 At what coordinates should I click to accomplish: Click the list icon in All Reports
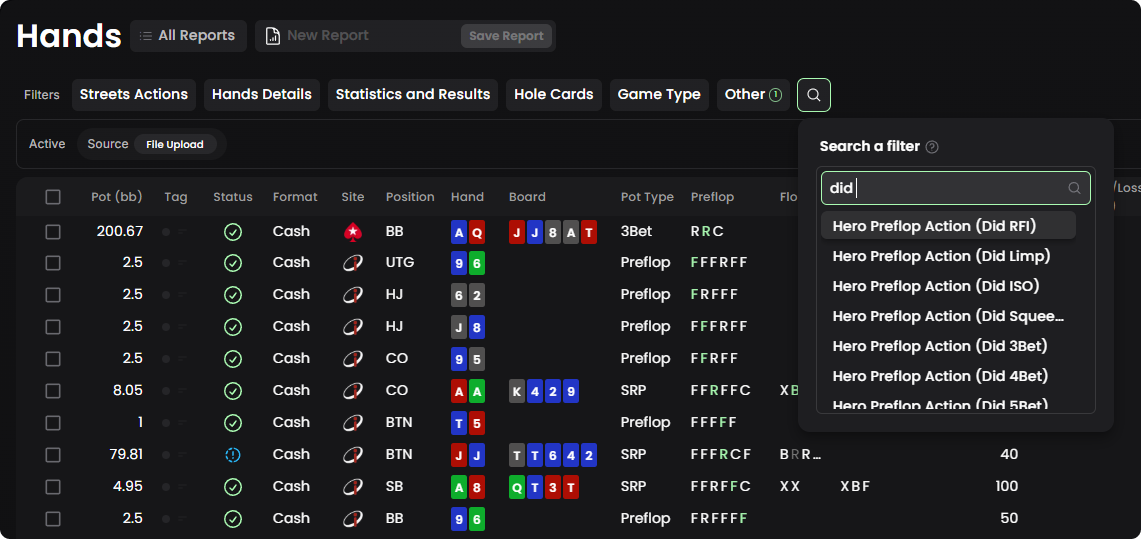pyautogui.click(x=146, y=36)
